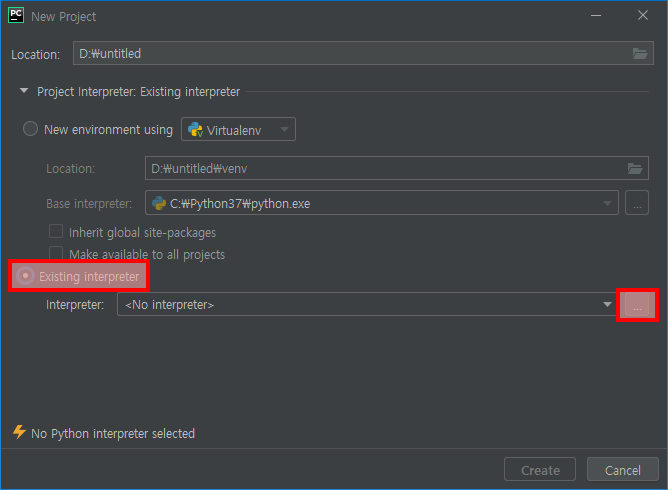Viewport: 668px width, 490px height.
Task: Open the Virtualenv environment dropdown
Action: coord(238,129)
